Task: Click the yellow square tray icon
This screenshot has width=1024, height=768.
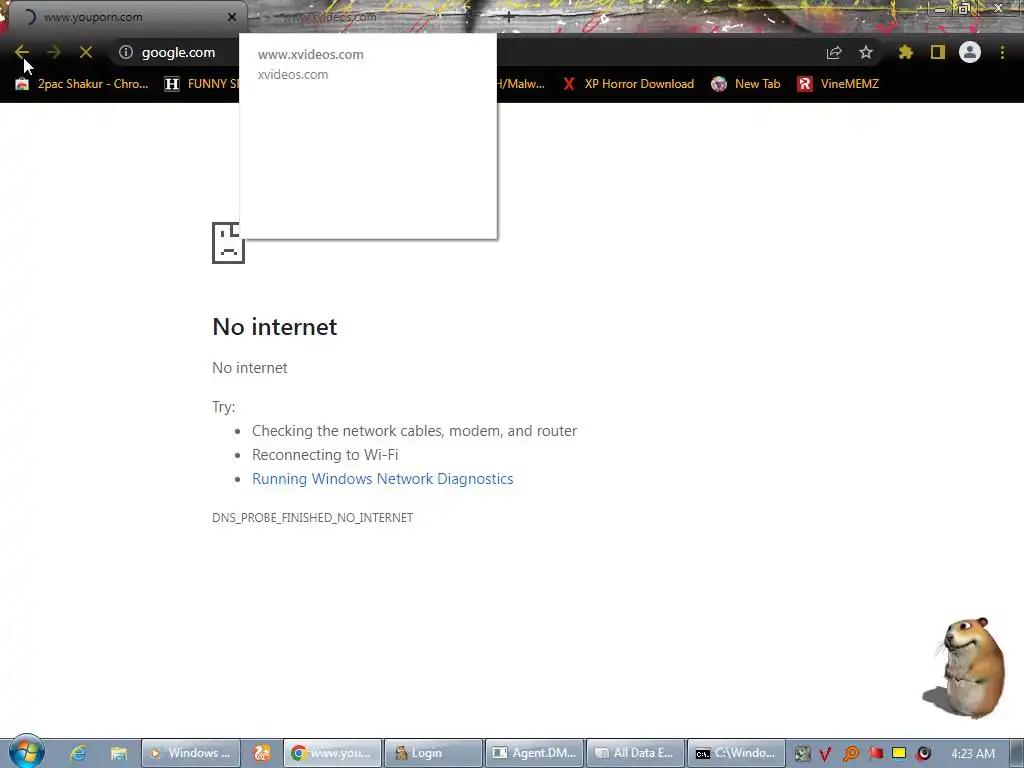Action: (x=899, y=753)
